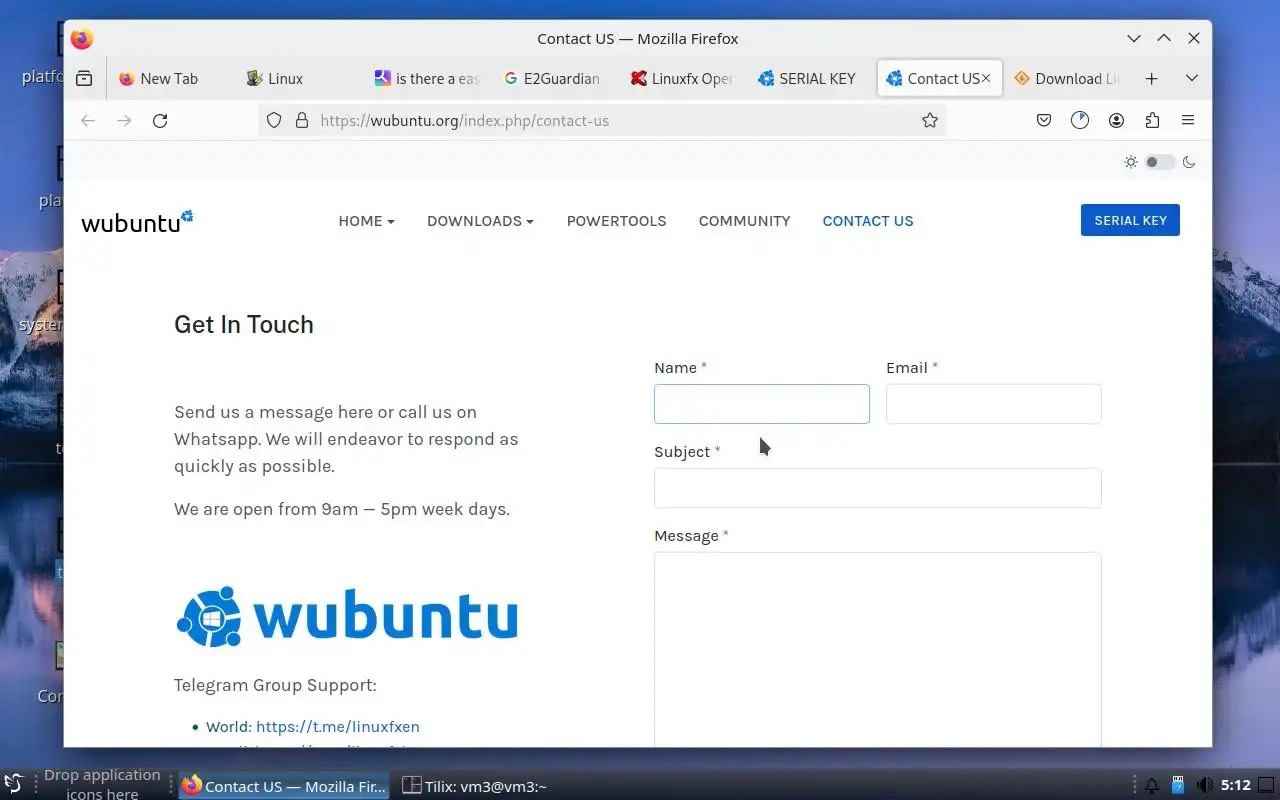
Task: Select the Firefox Contact US taskbar button
Action: 284,786
